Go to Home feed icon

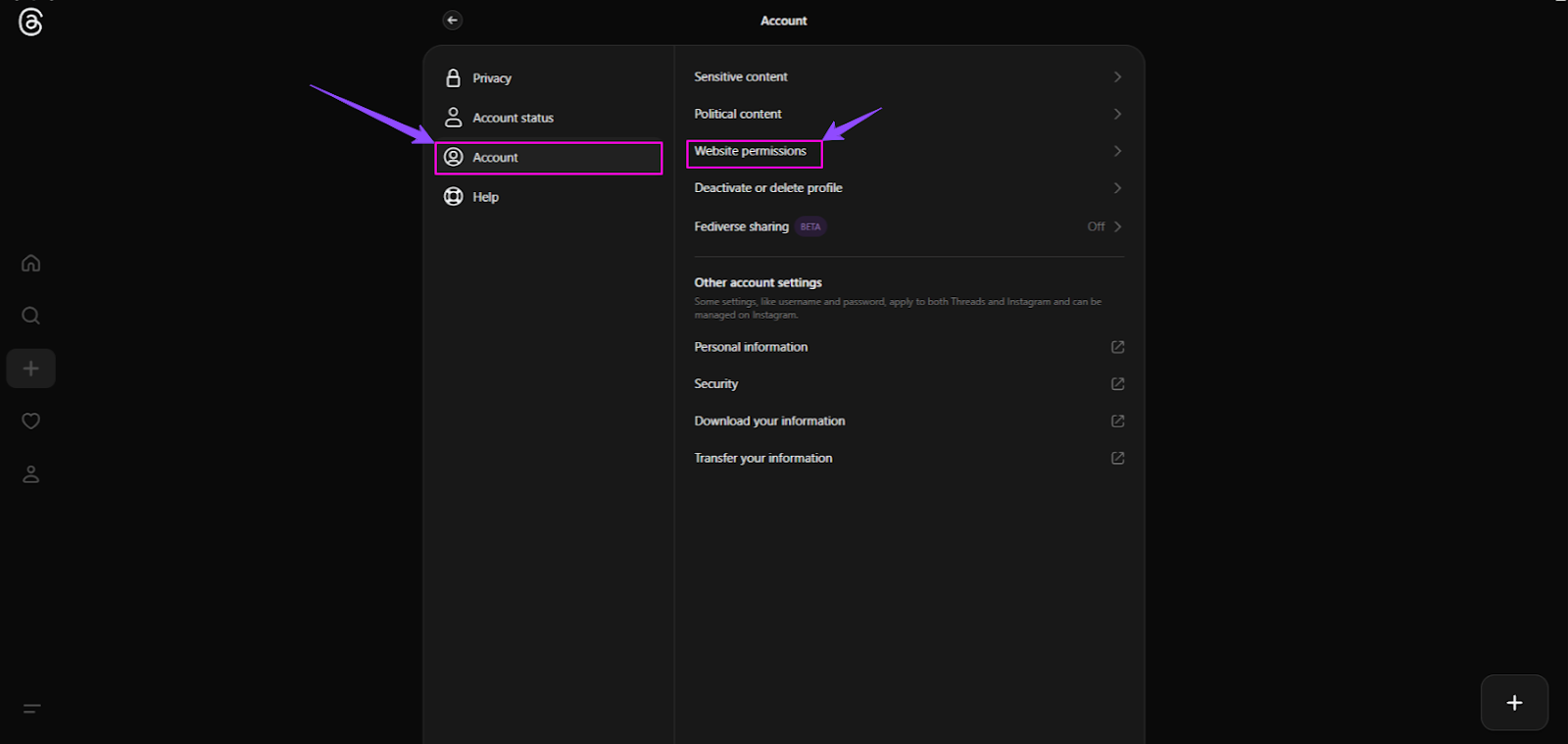[x=31, y=263]
